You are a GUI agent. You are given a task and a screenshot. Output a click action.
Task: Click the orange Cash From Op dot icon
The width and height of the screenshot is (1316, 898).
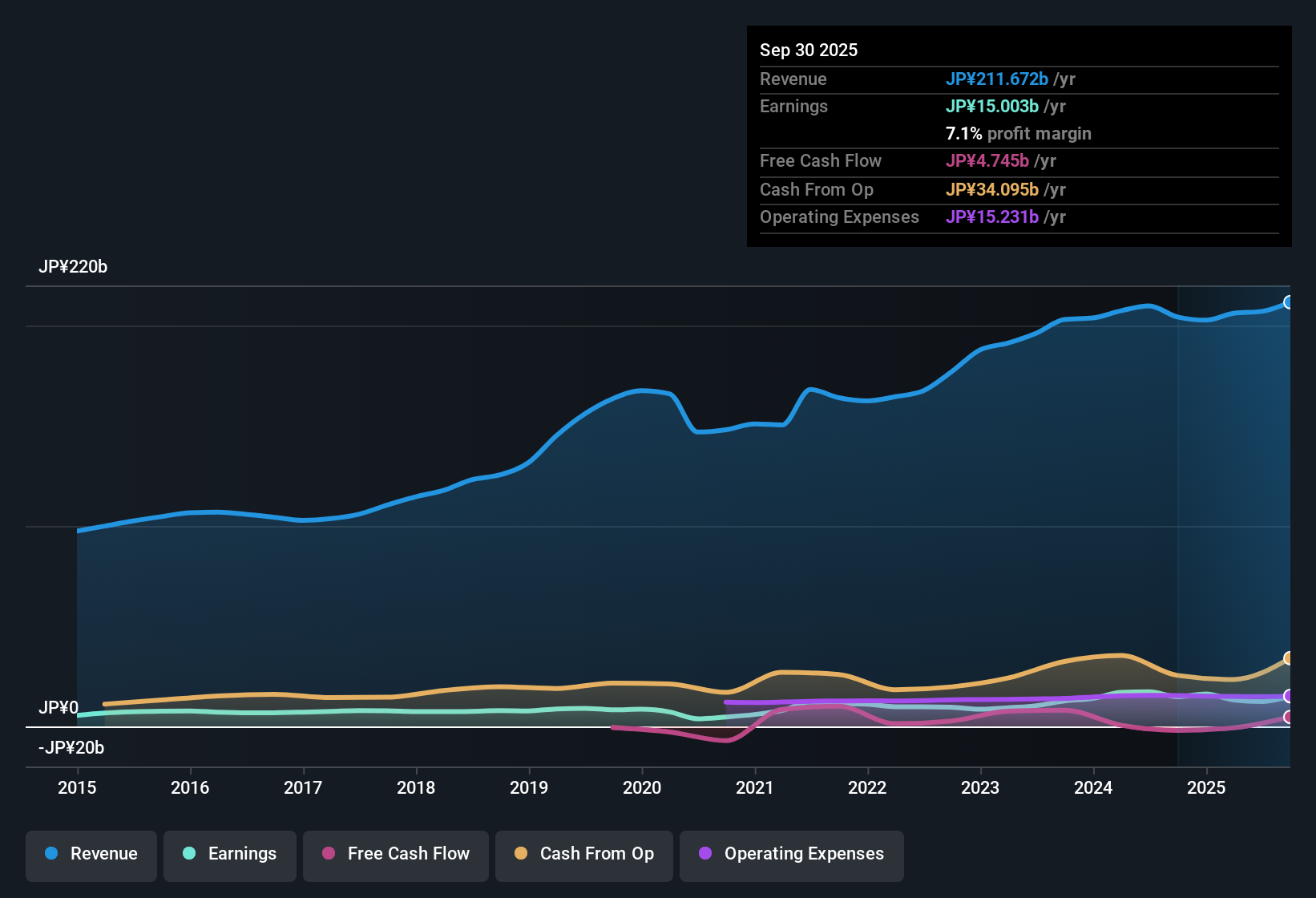tap(521, 854)
